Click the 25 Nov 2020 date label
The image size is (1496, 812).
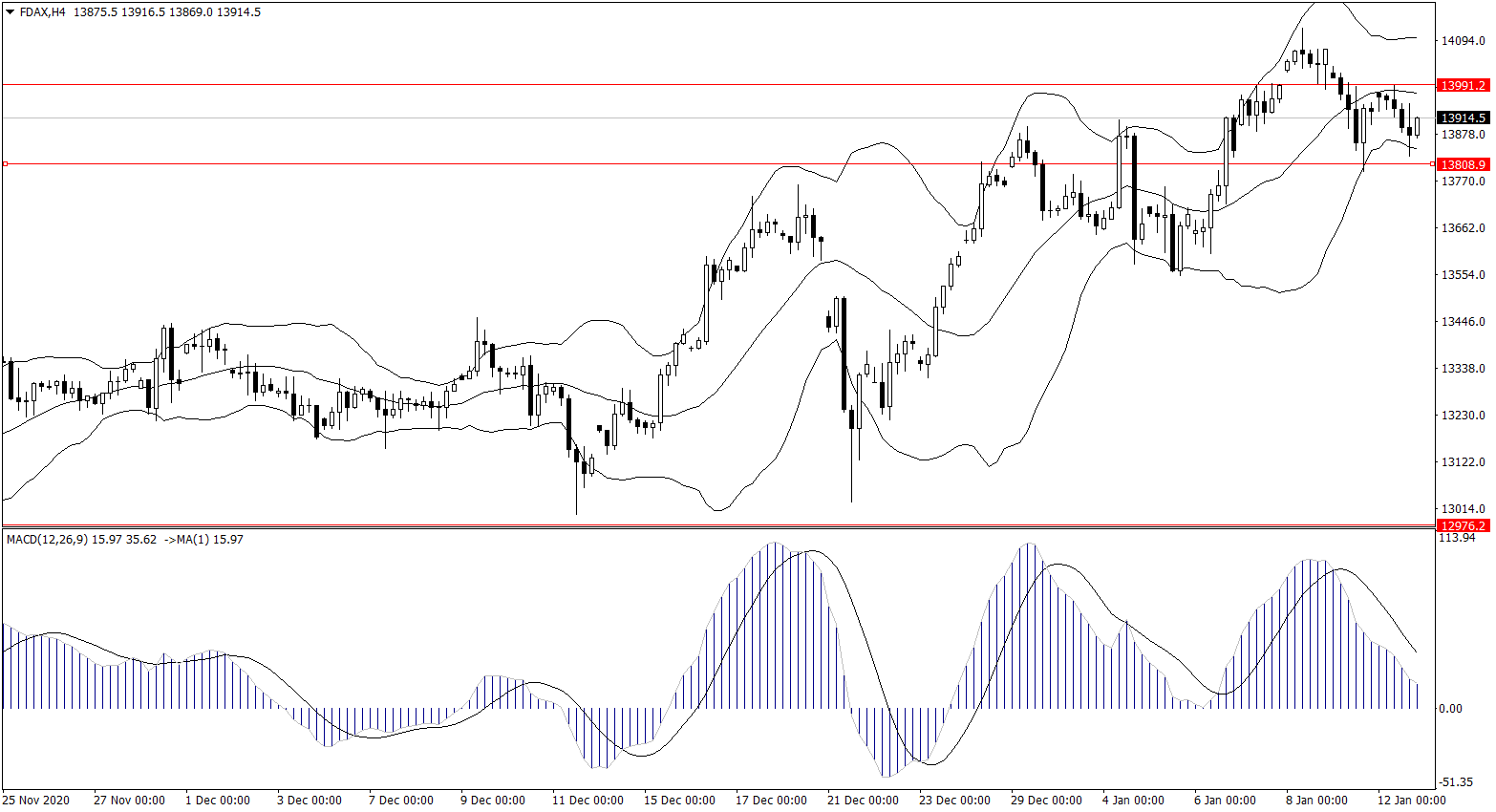coord(36,801)
